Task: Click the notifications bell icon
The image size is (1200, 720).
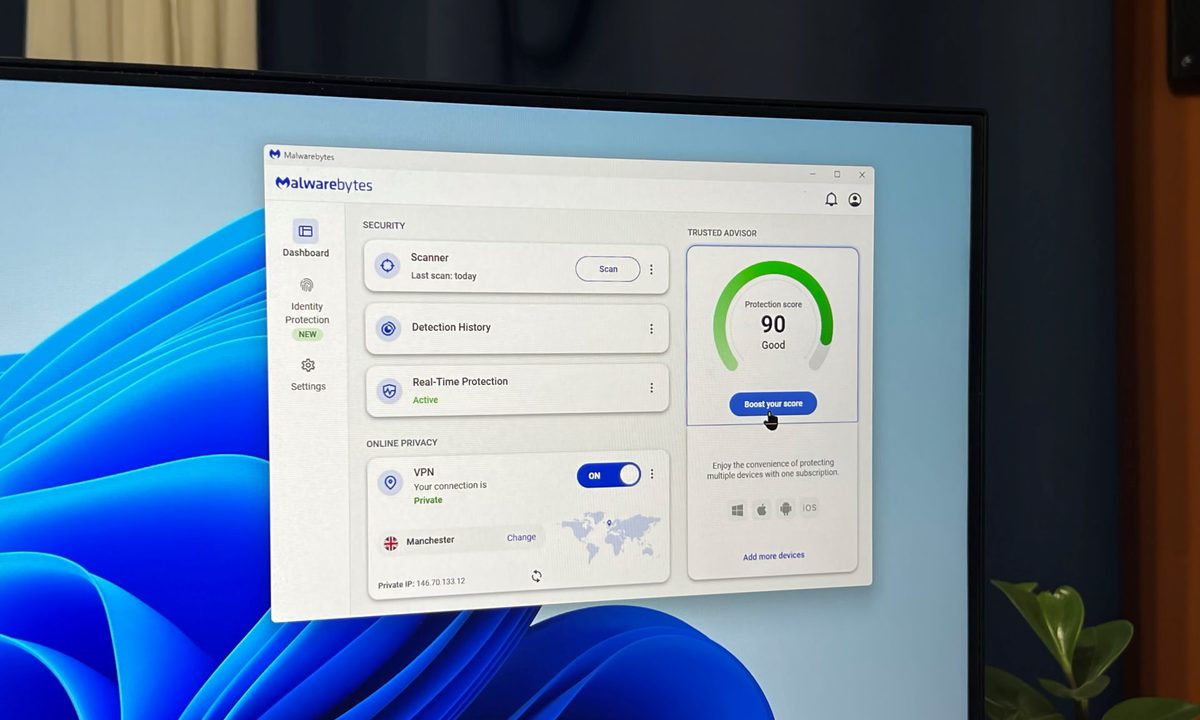Action: [x=831, y=200]
